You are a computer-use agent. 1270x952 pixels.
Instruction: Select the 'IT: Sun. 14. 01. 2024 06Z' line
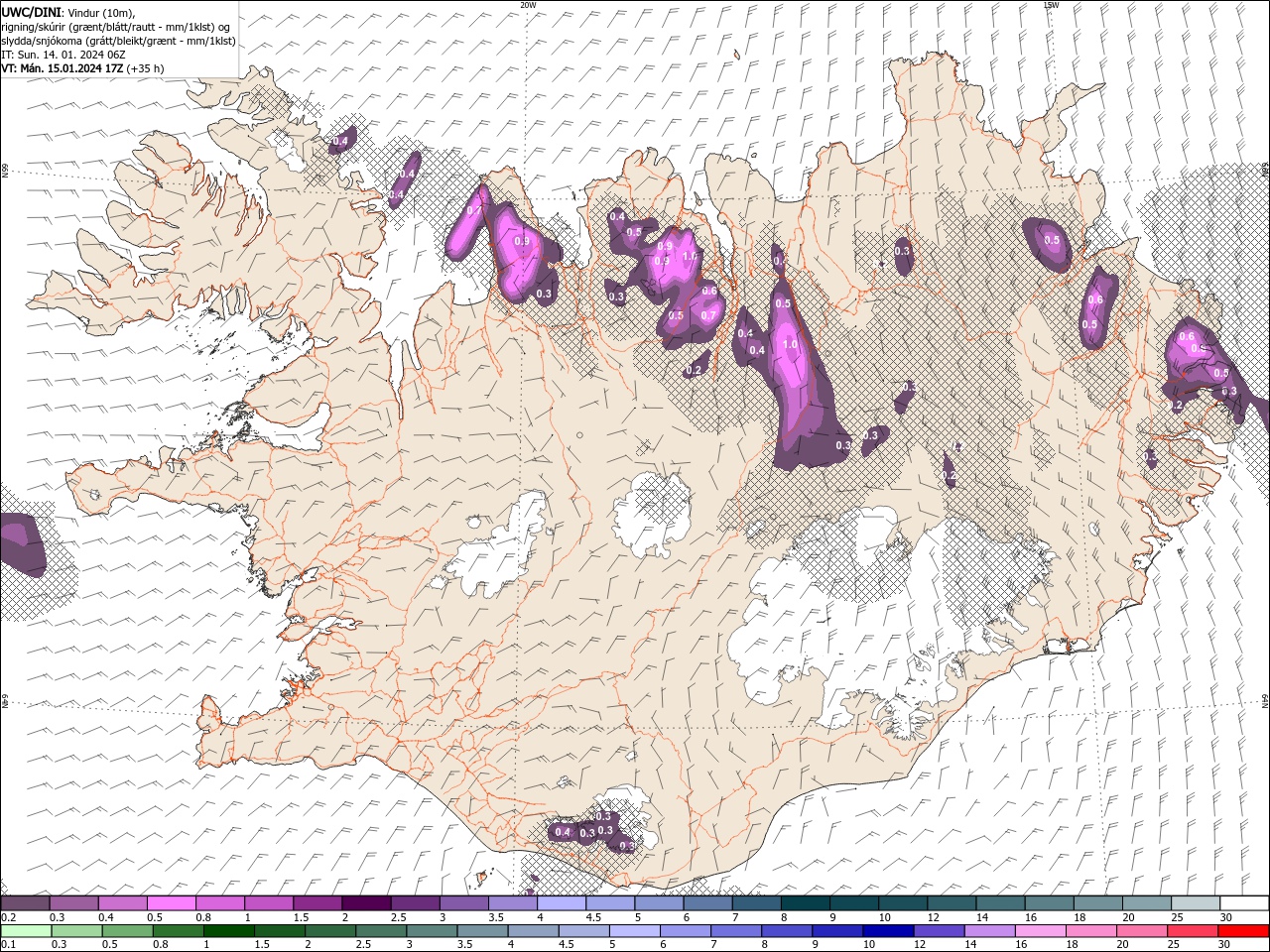(x=63, y=55)
